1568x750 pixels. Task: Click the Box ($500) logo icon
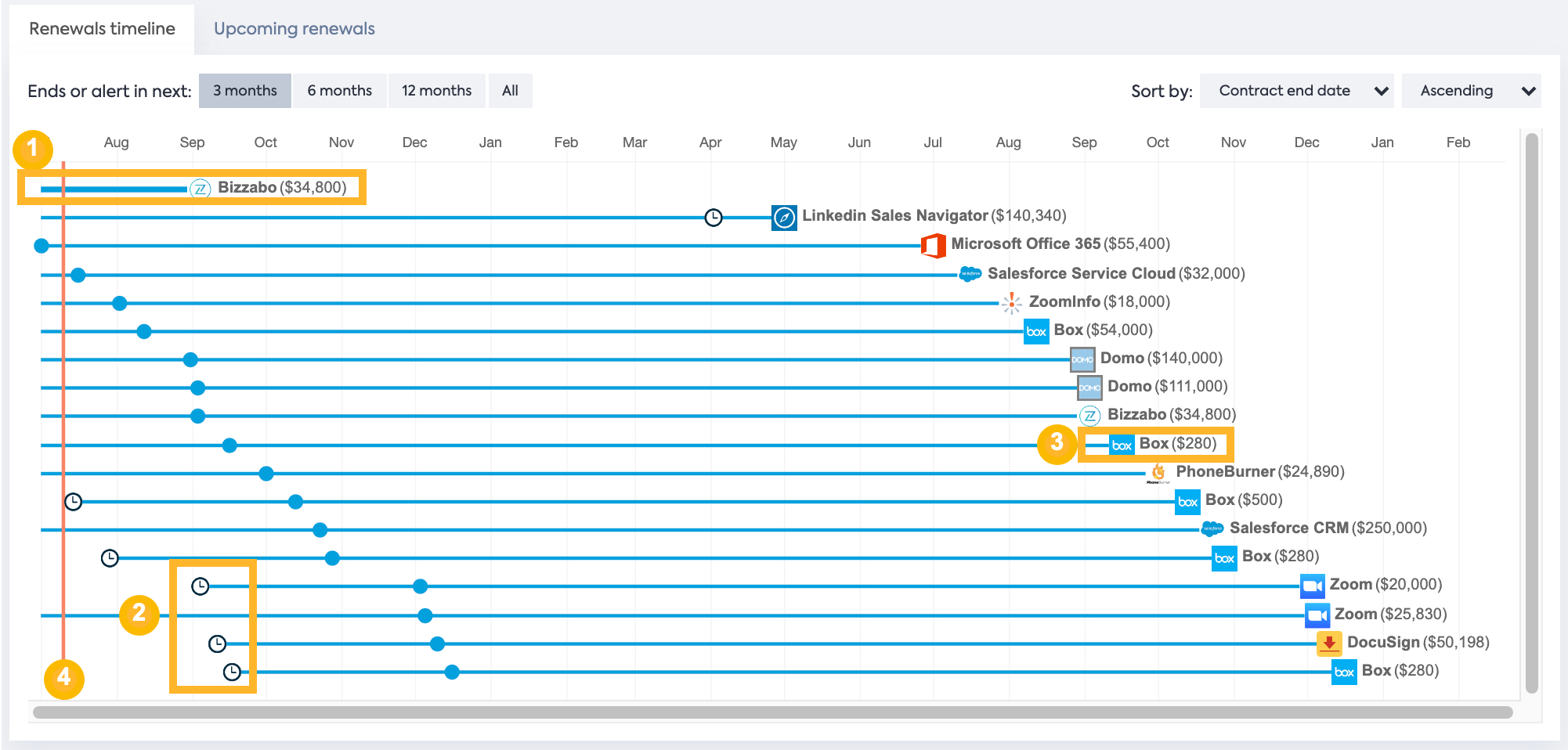click(x=1187, y=501)
